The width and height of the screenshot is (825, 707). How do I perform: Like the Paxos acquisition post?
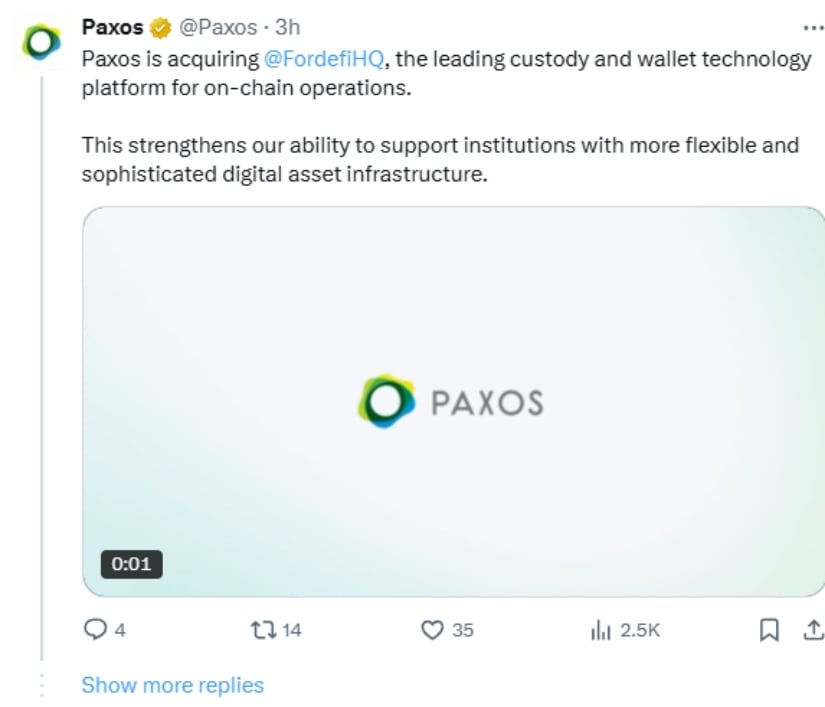click(432, 630)
